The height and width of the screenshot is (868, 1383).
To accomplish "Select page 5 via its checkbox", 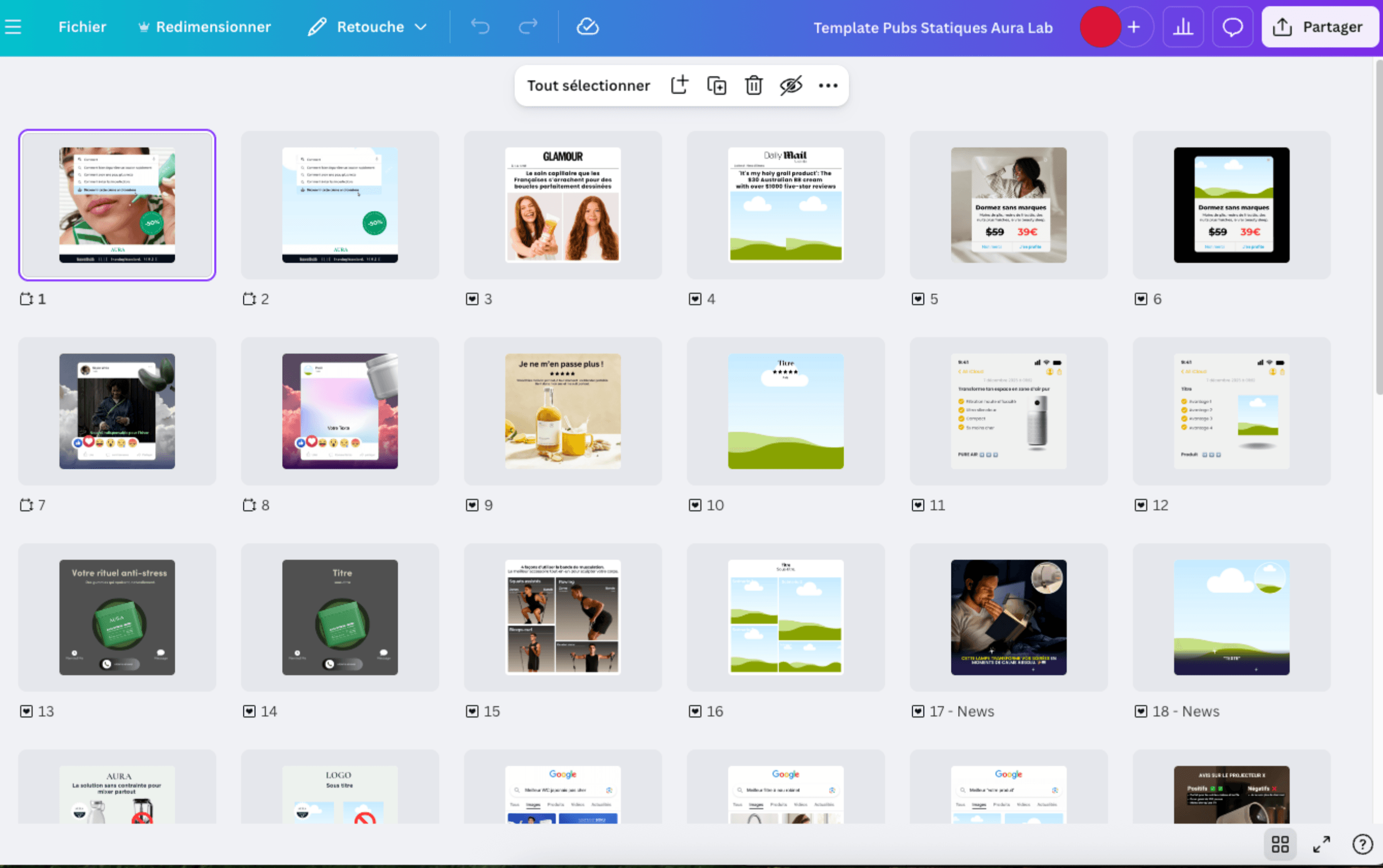I will click(917, 298).
